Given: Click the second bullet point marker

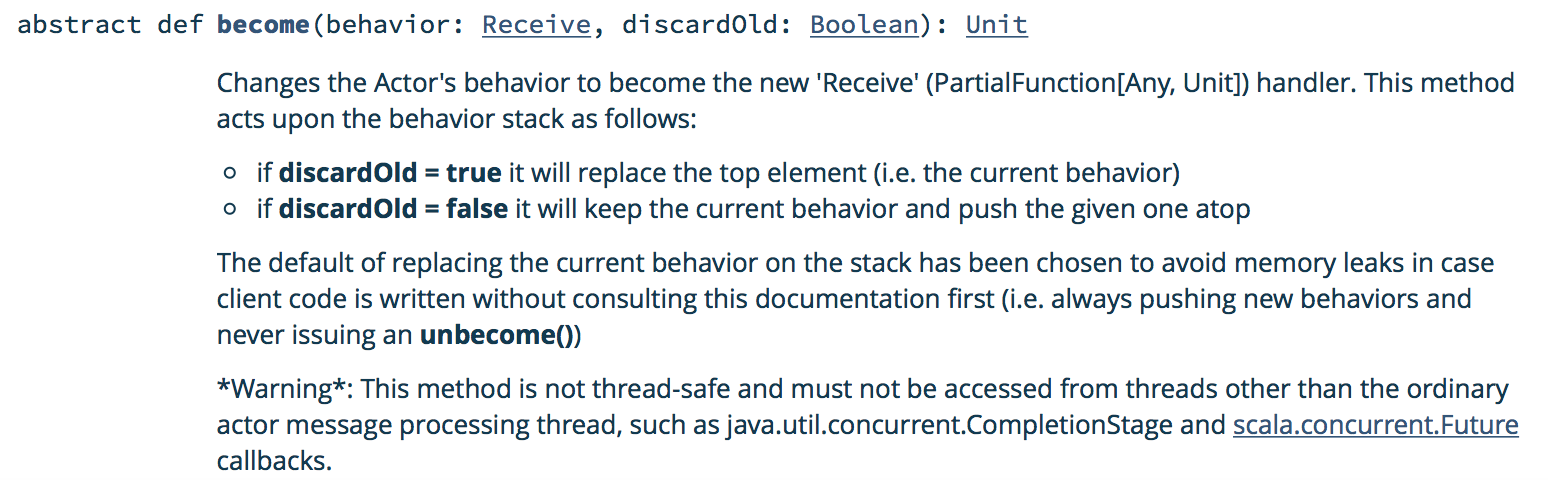Looking at the screenshot, I should coord(231,211).
